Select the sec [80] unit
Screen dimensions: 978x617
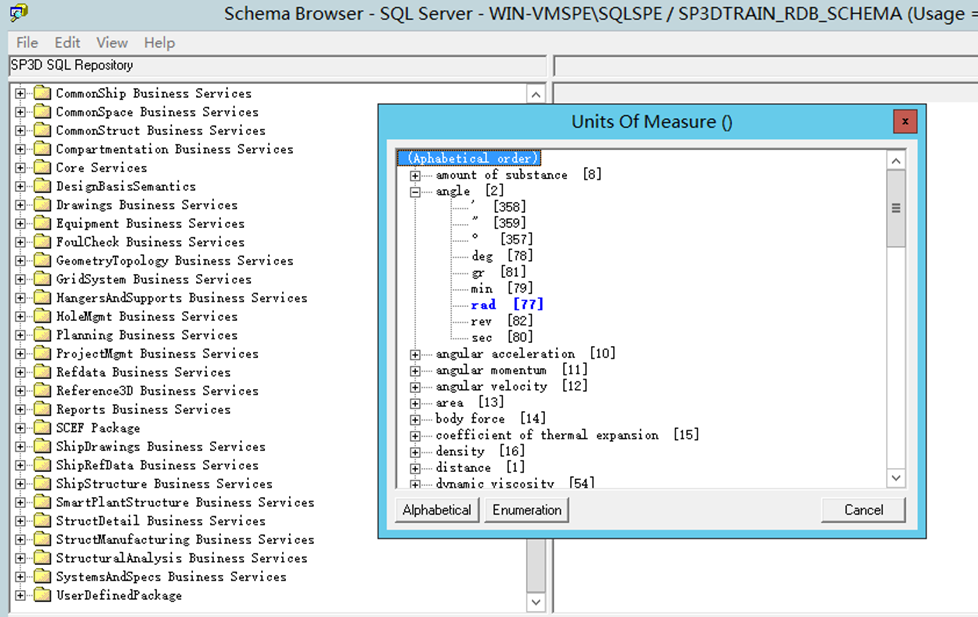pyautogui.click(x=502, y=337)
